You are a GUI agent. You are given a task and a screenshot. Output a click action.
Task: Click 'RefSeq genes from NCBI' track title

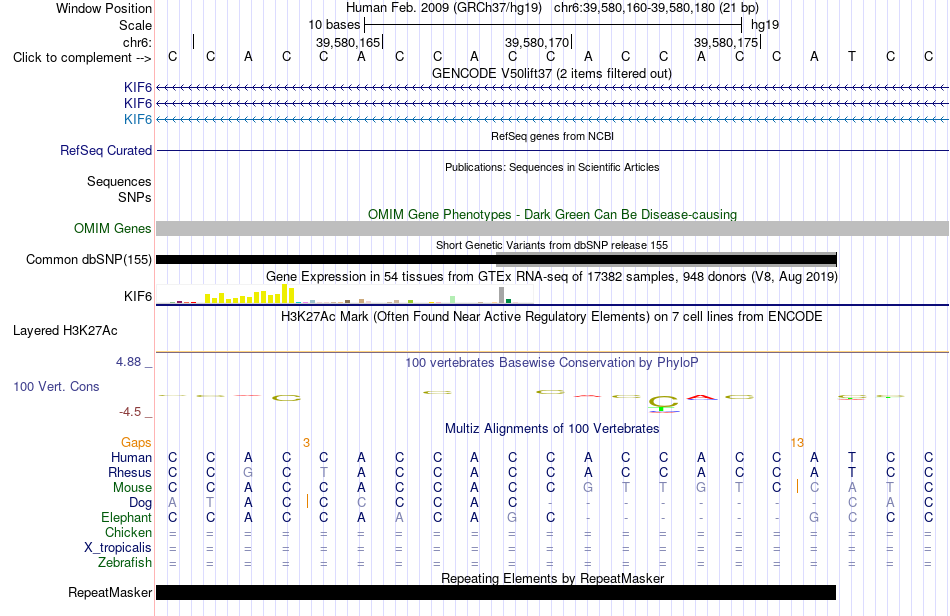point(552,136)
